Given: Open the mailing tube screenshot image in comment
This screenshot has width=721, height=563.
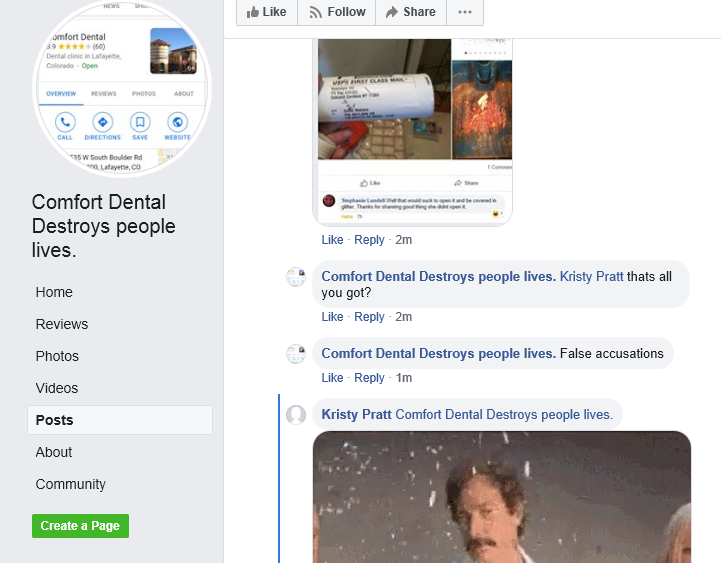Looking at the screenshot, I should [412, 132].
